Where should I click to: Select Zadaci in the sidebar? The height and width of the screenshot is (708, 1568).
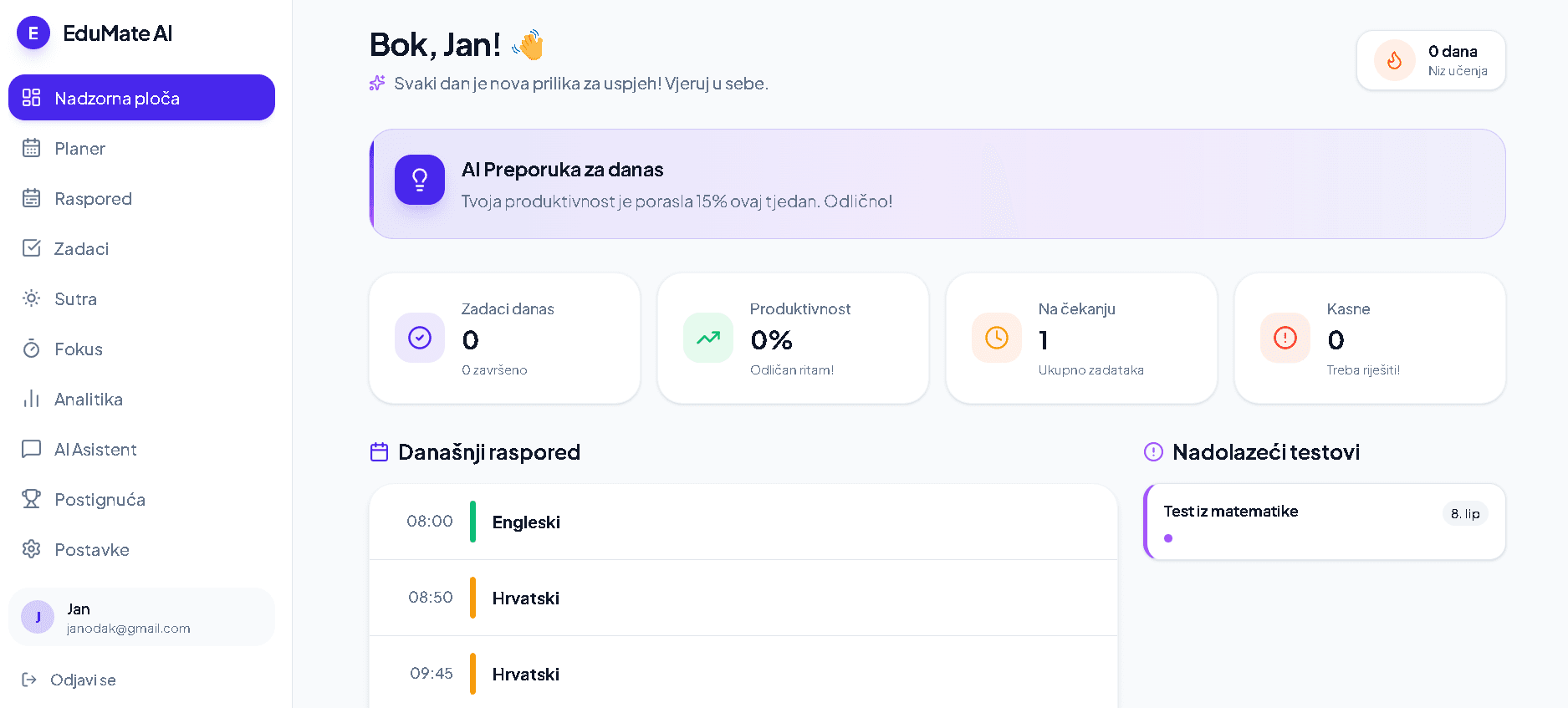(x=141, y=248)
